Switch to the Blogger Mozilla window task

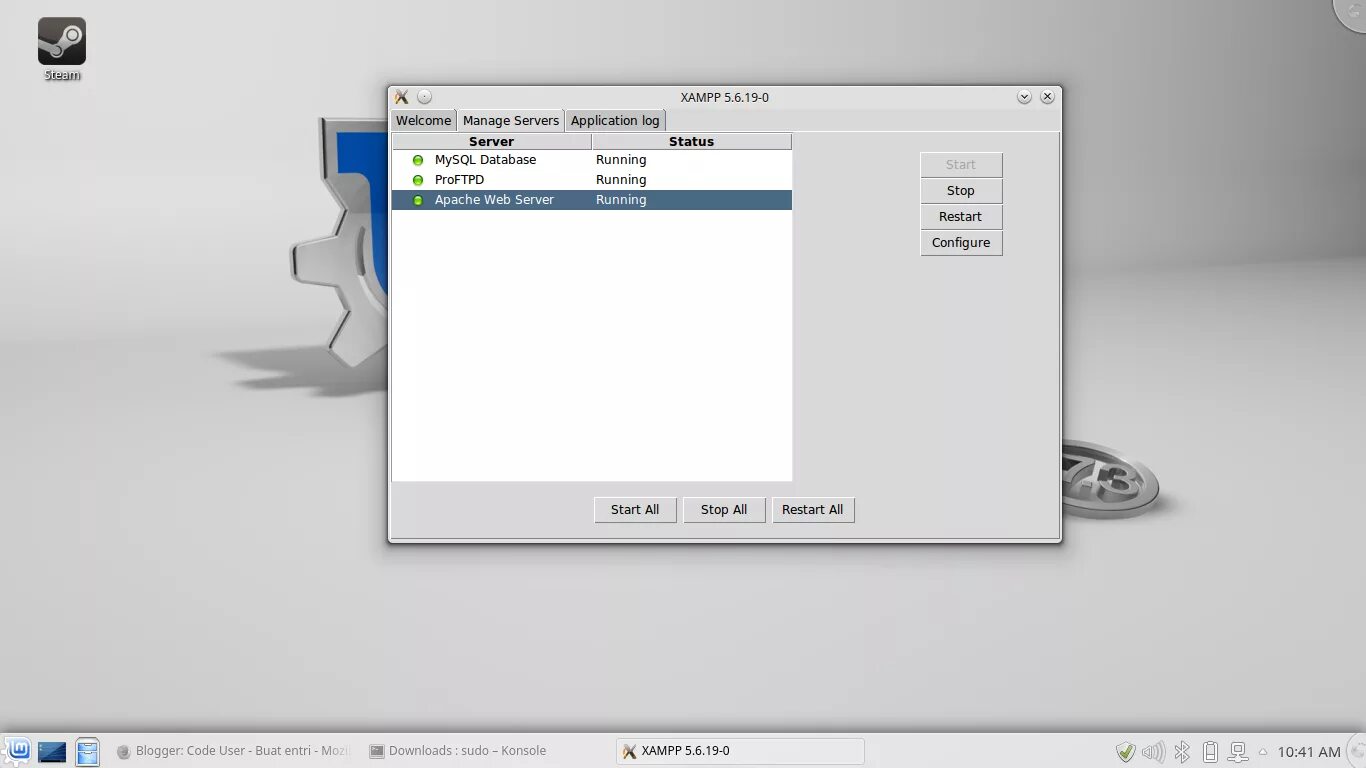233,751
